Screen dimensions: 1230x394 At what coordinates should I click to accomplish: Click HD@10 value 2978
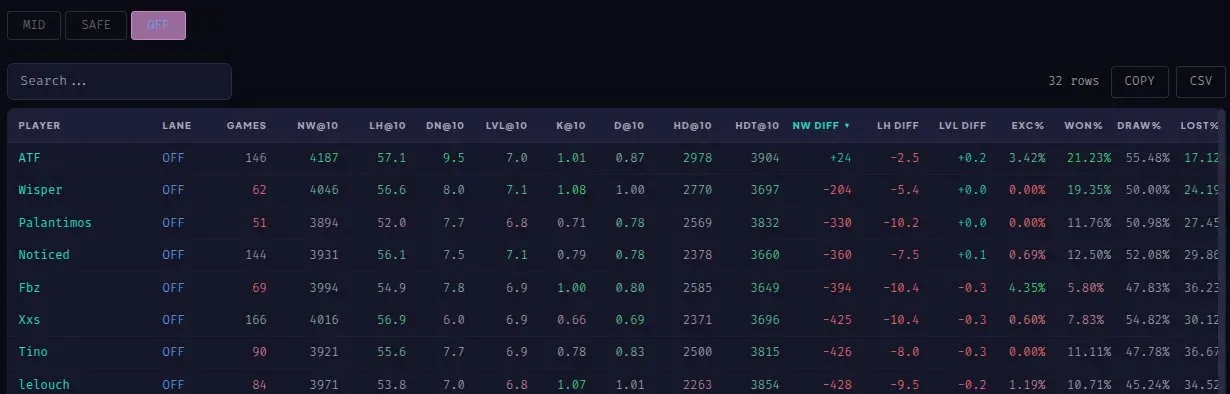click(698, 158)
